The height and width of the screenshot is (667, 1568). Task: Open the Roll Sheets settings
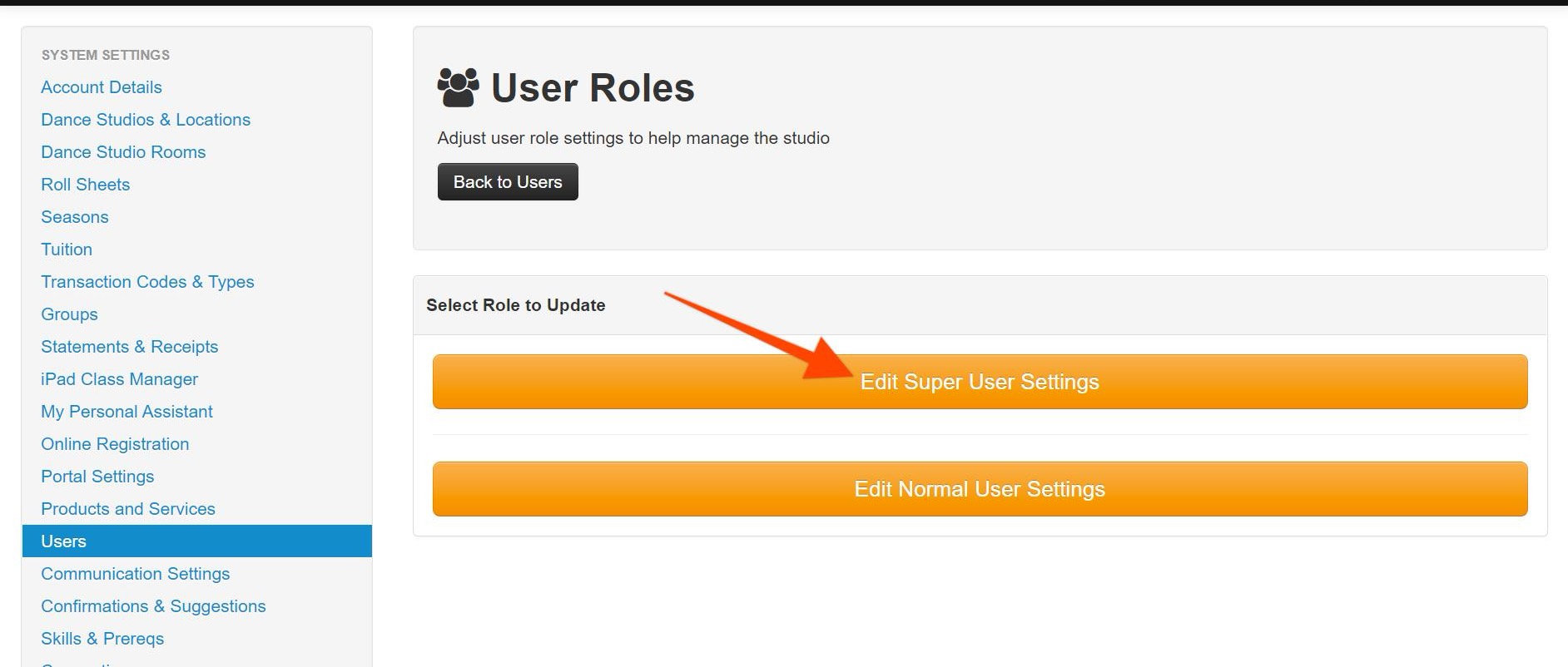pos(86,185)
